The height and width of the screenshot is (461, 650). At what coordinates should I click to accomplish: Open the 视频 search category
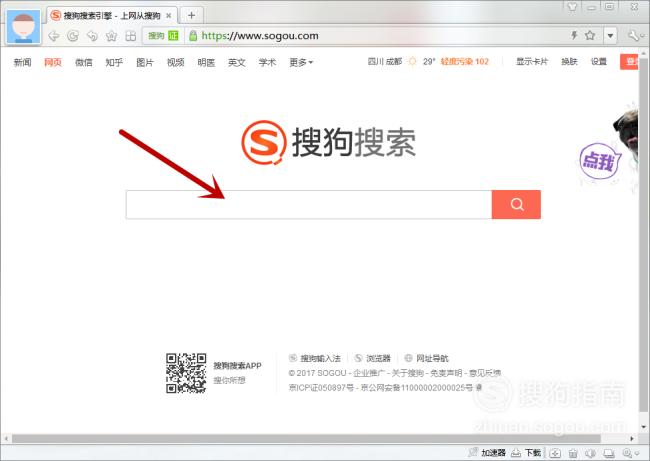pyautogui.click(x=175, y=62)
